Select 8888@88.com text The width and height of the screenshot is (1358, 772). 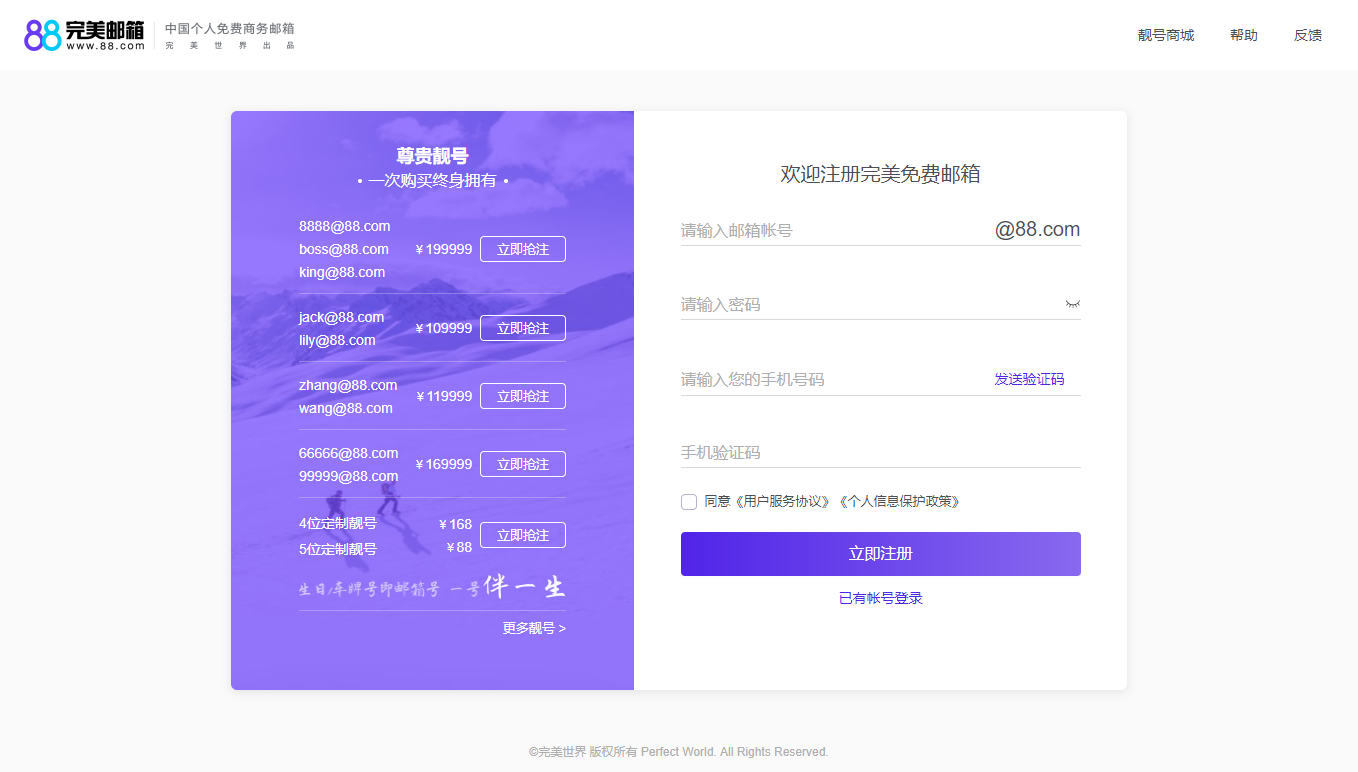pyautogui.click(x=345, y=226)
